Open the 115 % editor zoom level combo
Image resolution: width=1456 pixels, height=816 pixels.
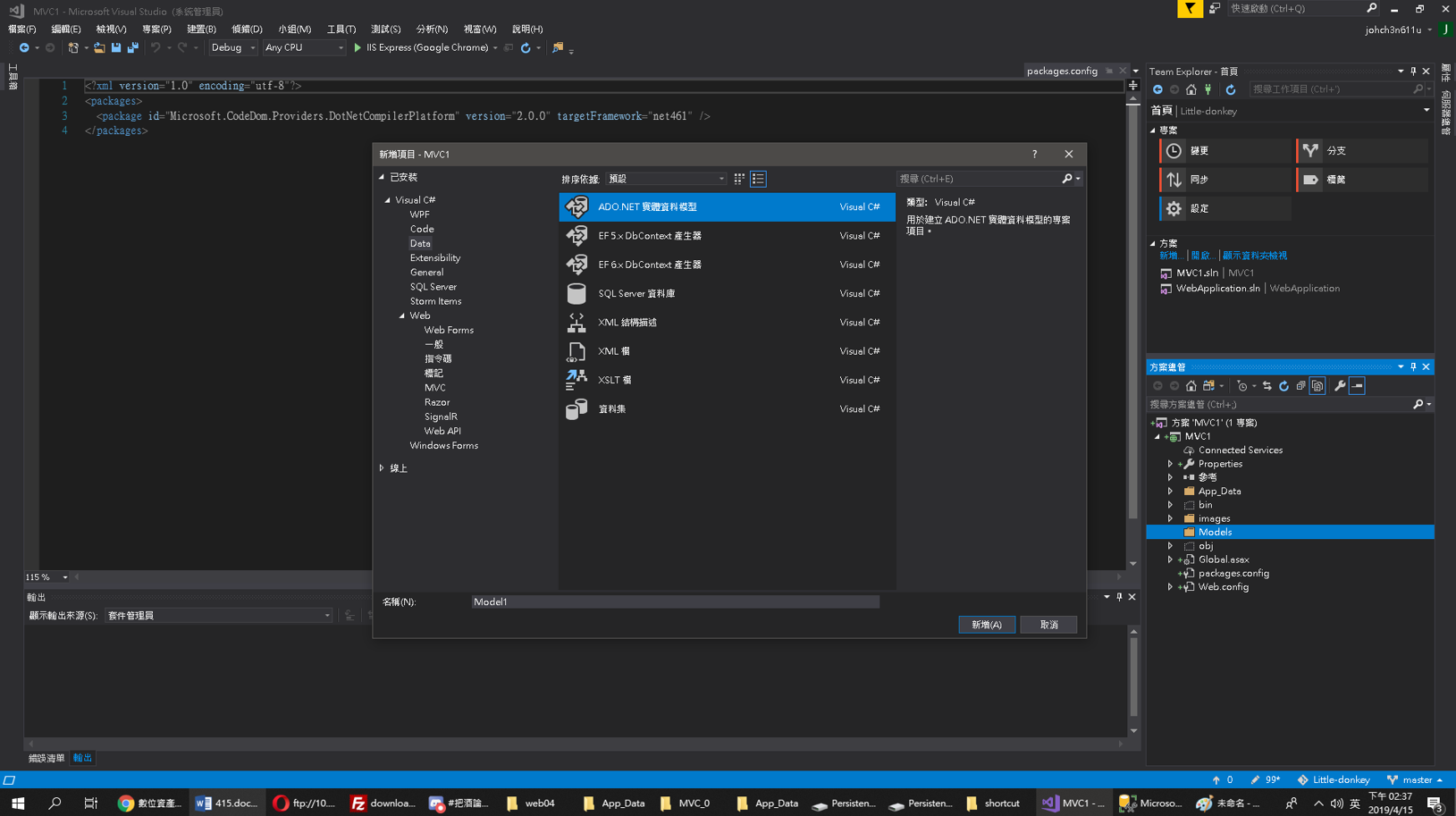click(47, 577)
